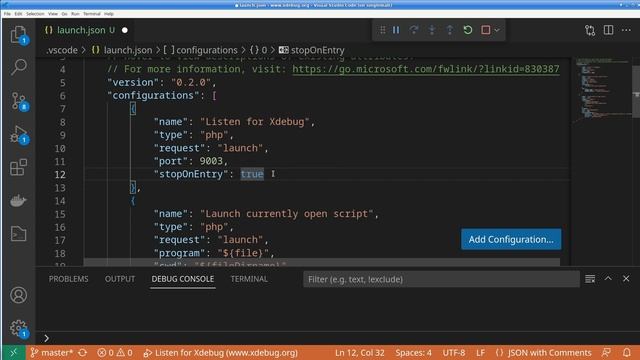Split the editor to the right
This screenshot has width=640, height=360.
coord(608,30)
